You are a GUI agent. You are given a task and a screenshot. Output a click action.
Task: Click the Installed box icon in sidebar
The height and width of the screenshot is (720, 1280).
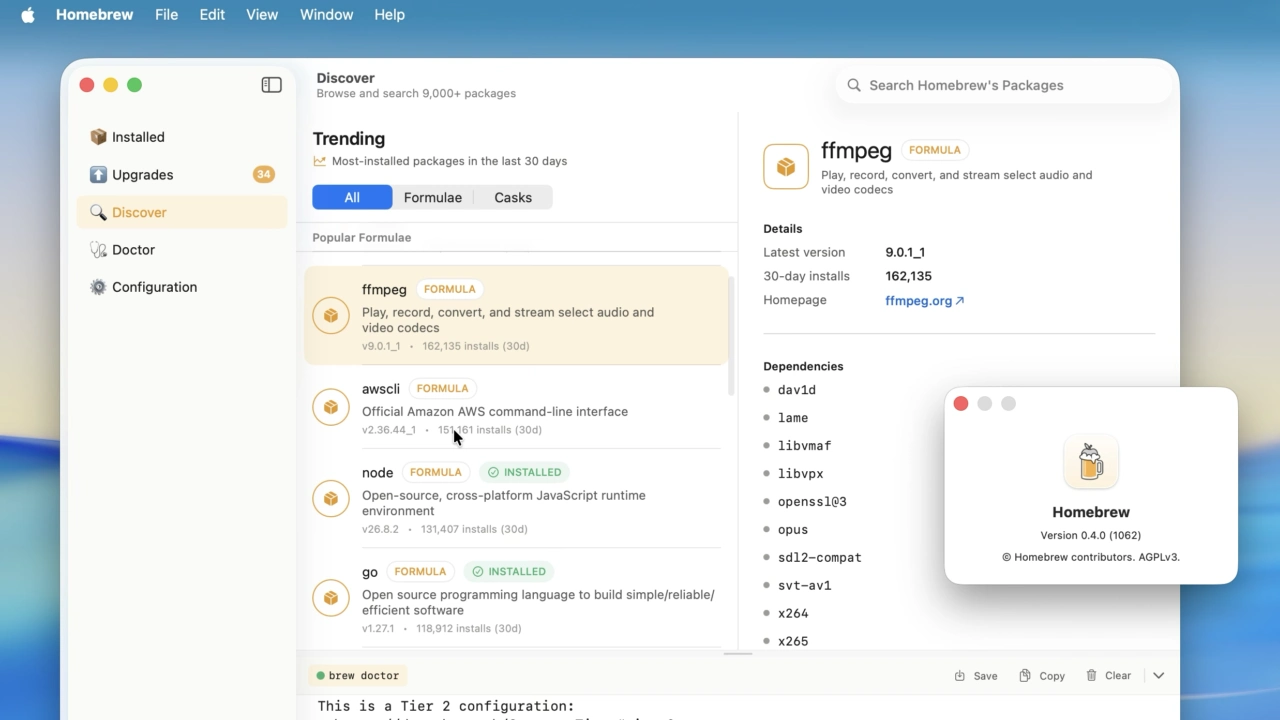(98, 137)
